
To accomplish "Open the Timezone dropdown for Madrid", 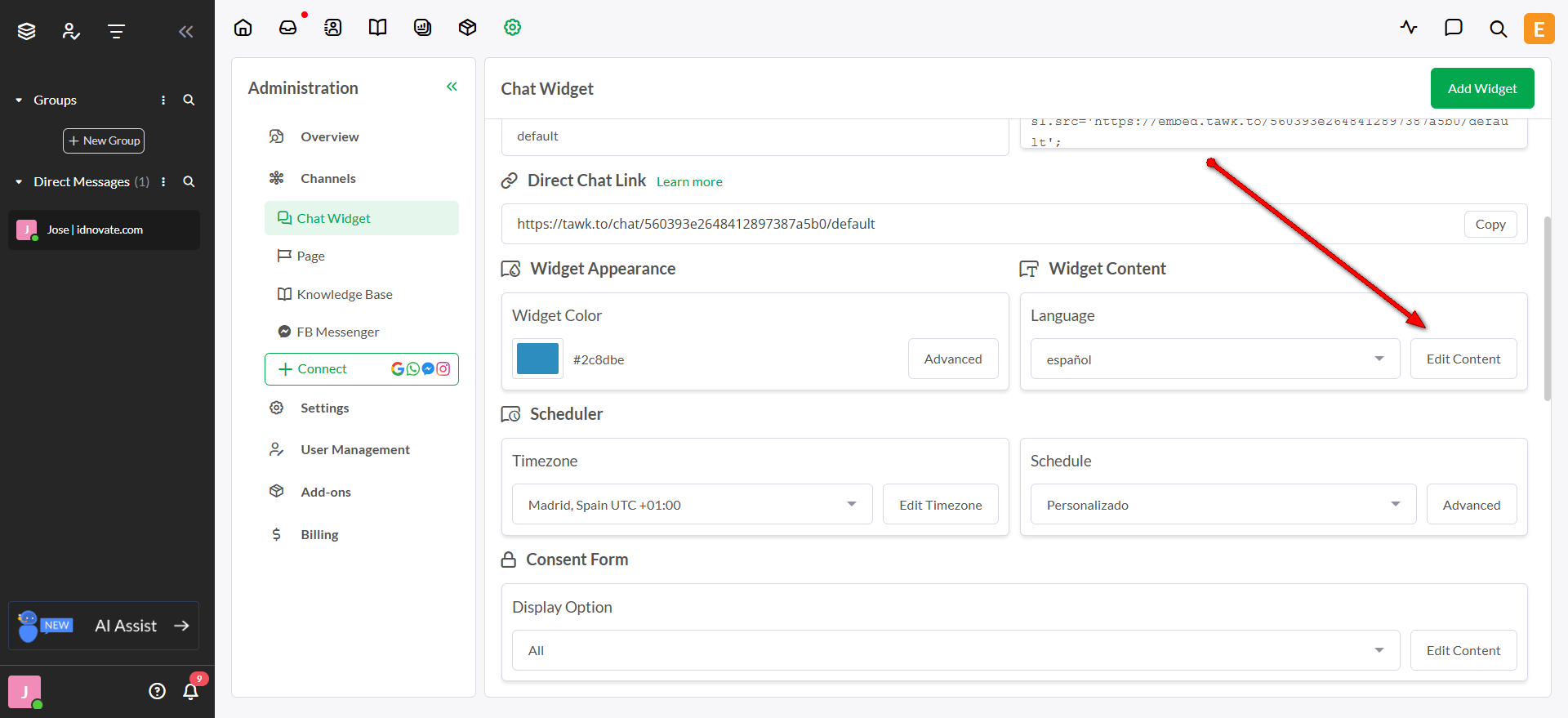I will pos(692,505).
